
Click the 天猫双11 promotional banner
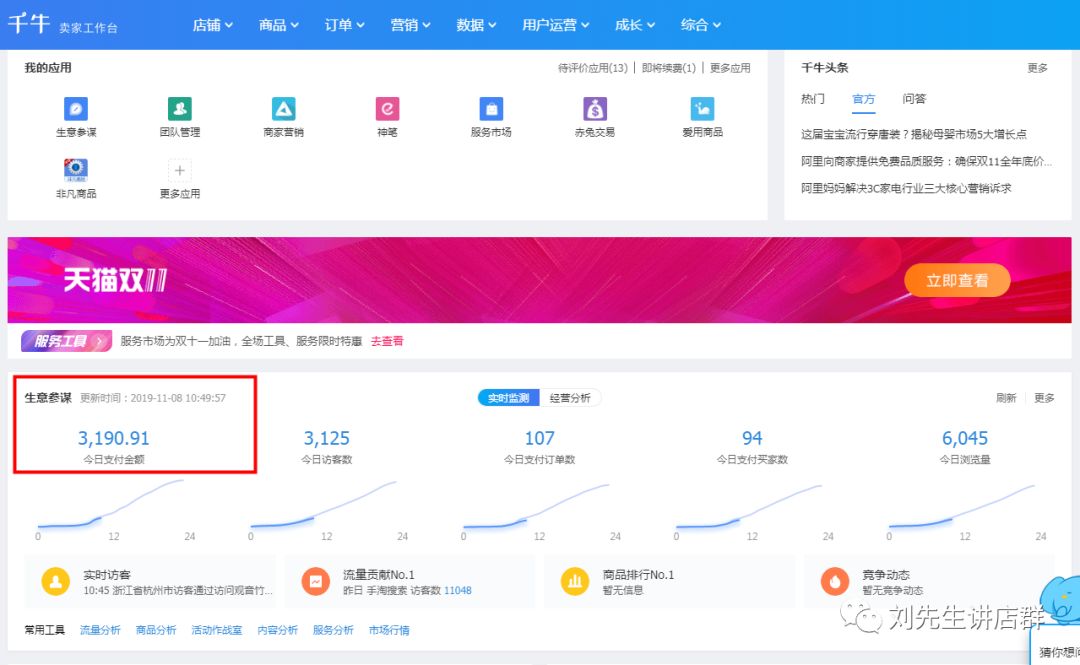tap(539, 280)
